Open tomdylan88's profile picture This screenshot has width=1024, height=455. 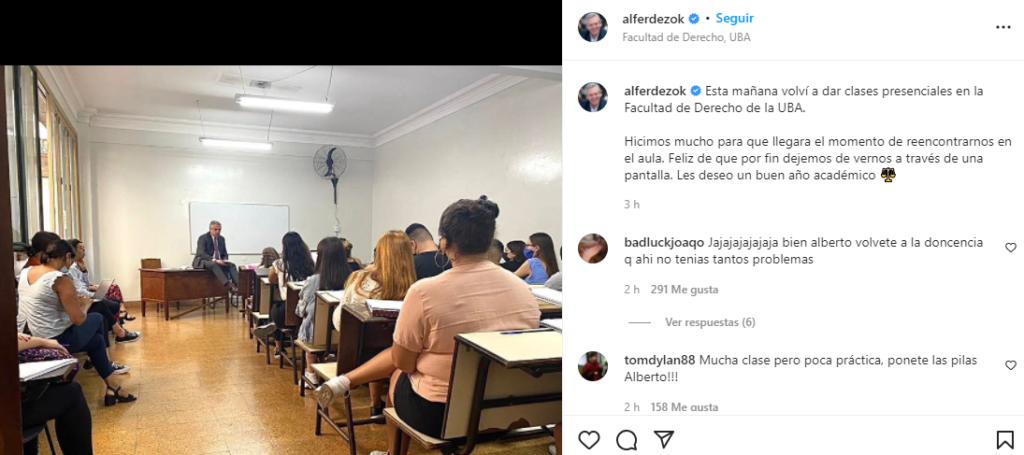[x=593, y=366]
